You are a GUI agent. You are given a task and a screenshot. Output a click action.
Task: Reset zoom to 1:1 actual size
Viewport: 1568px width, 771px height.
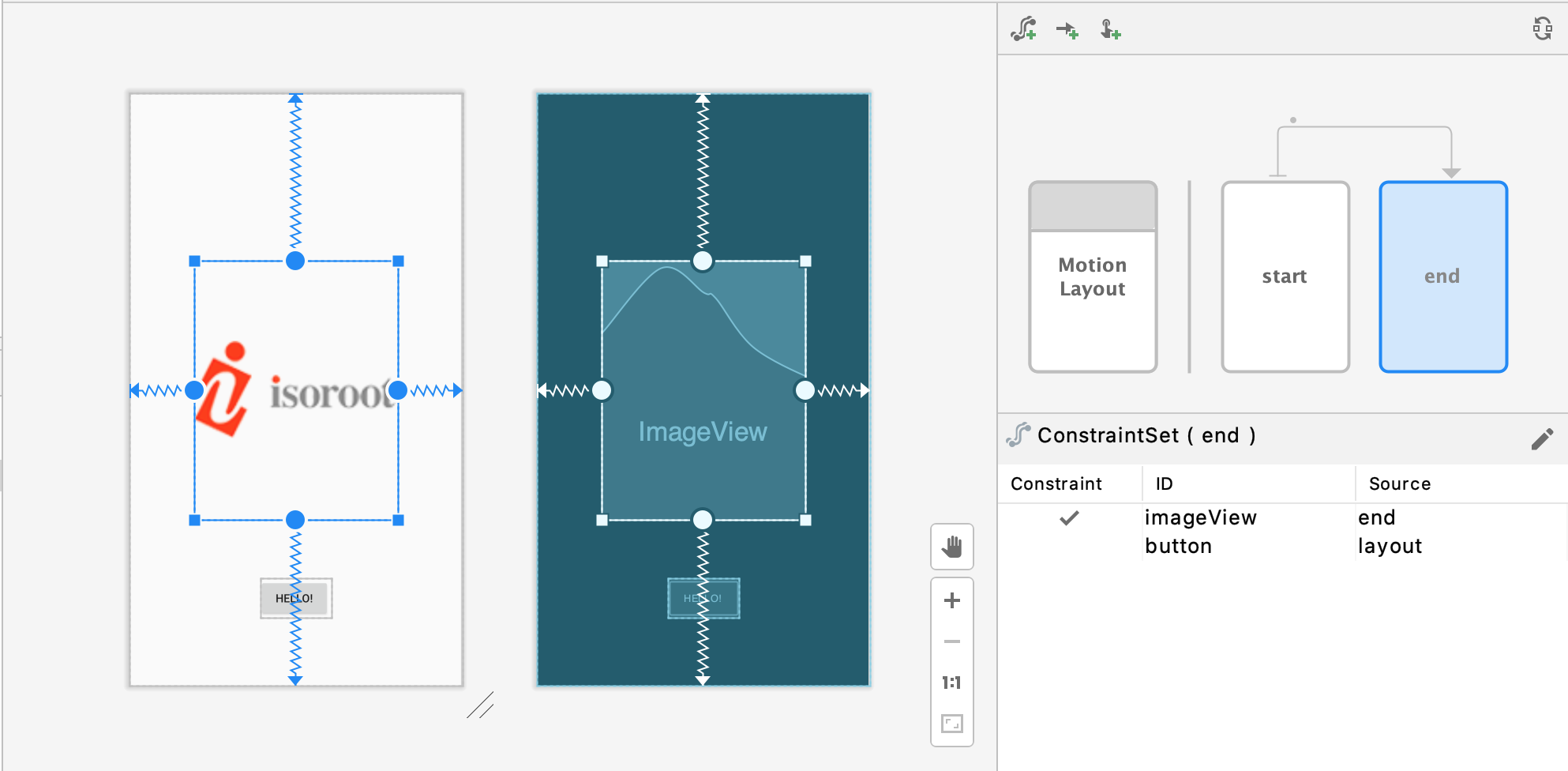[951, 683]
